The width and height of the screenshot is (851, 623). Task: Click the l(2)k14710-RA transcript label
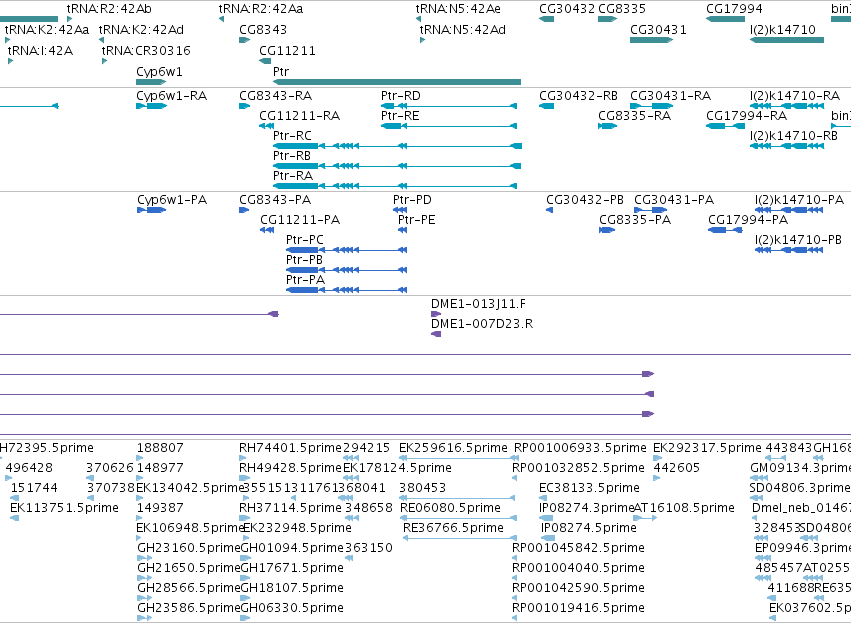pyautogui.click(x=795, y=96)
